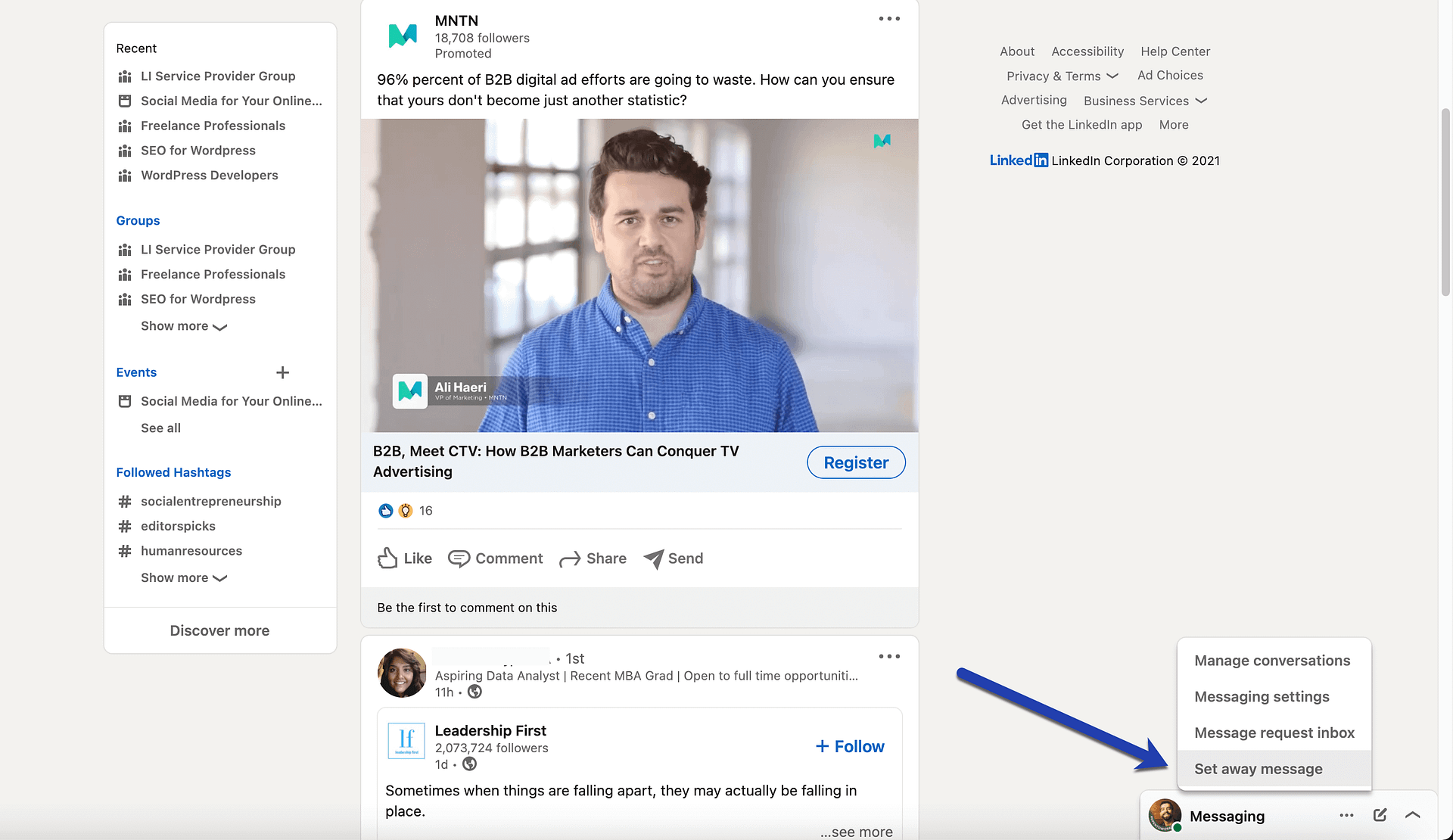Select Message request inbox menu item

tap(1274, 733)
